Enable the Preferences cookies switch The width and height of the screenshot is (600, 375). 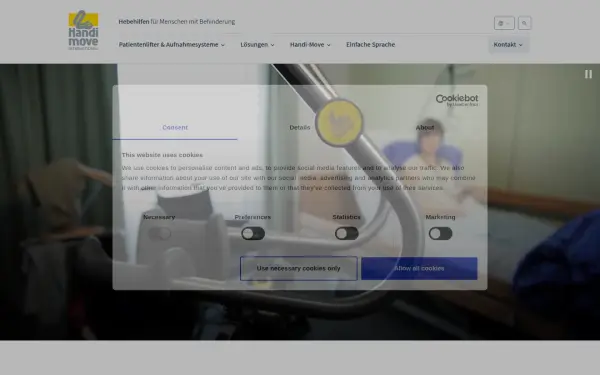click(253, 233)
